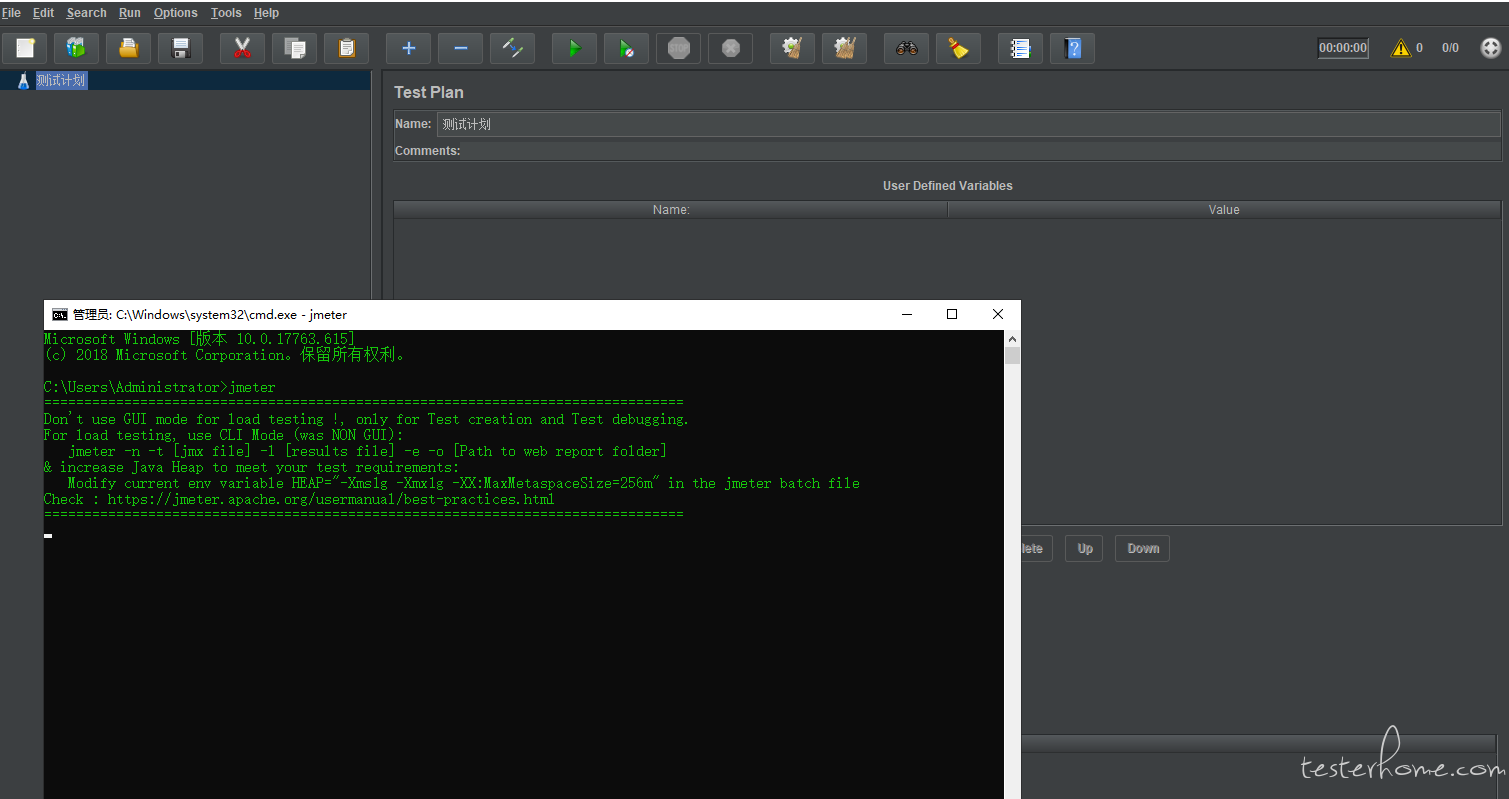
Task: Open Search with binoculars icon
Action: pos(906,48)
